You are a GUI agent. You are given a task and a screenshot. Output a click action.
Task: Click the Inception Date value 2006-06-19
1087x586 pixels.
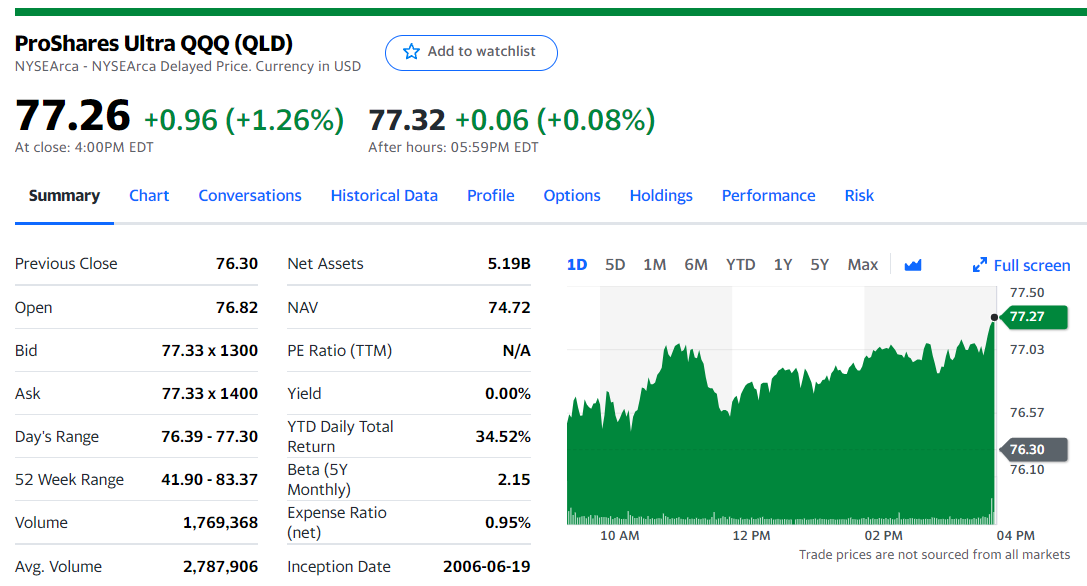coord(487,567)
